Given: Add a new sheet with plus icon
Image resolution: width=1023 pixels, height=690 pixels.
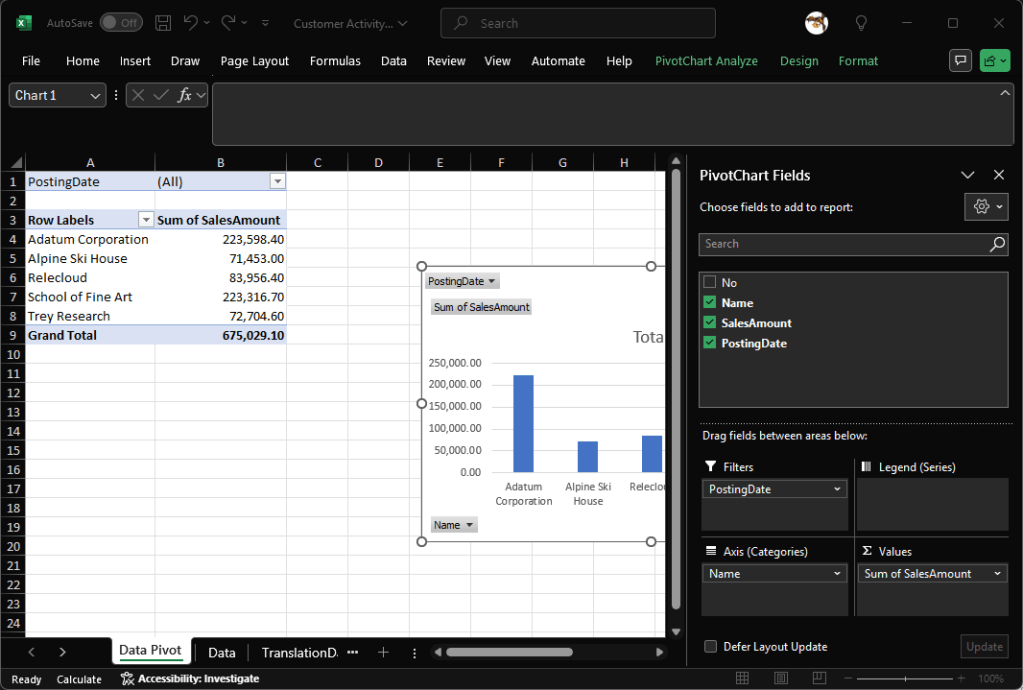Looking at the screenshot, I should 383,652.
